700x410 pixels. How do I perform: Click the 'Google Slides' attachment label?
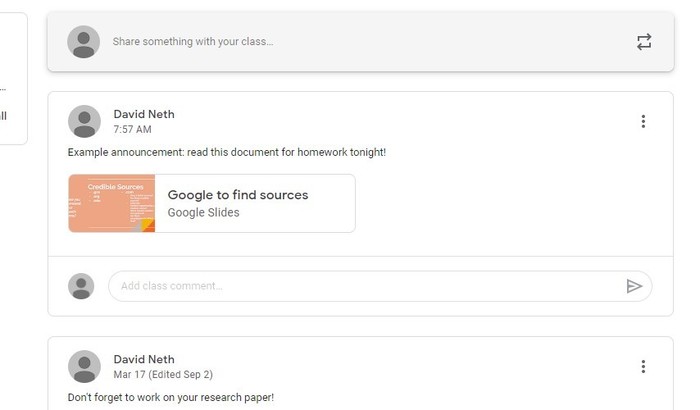[x=203, y=213]
